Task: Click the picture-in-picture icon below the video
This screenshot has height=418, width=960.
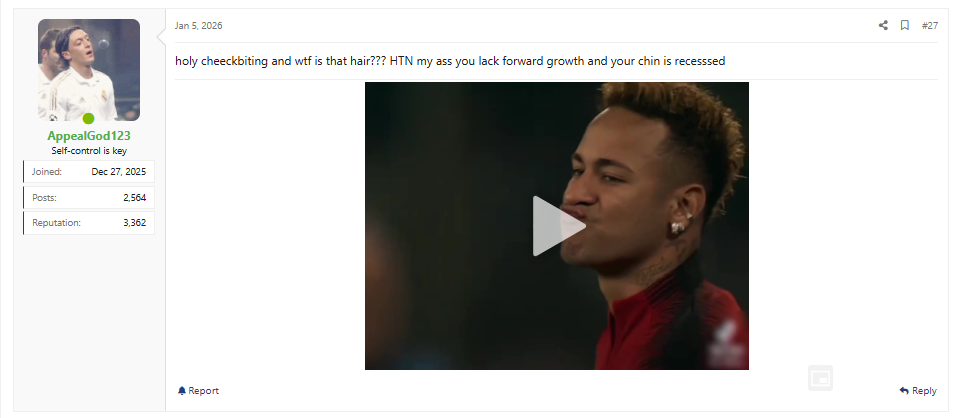Action: pos(820,378)
